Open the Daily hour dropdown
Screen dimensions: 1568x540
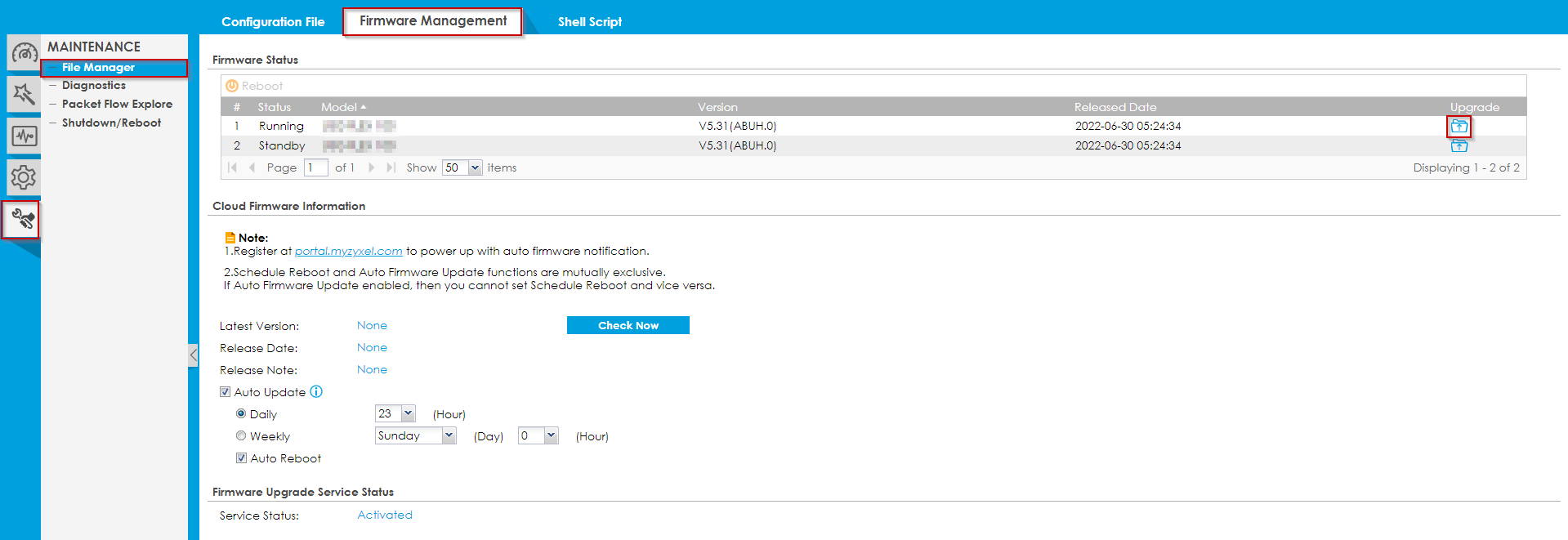pyautogui.click(x=408, y=413)
